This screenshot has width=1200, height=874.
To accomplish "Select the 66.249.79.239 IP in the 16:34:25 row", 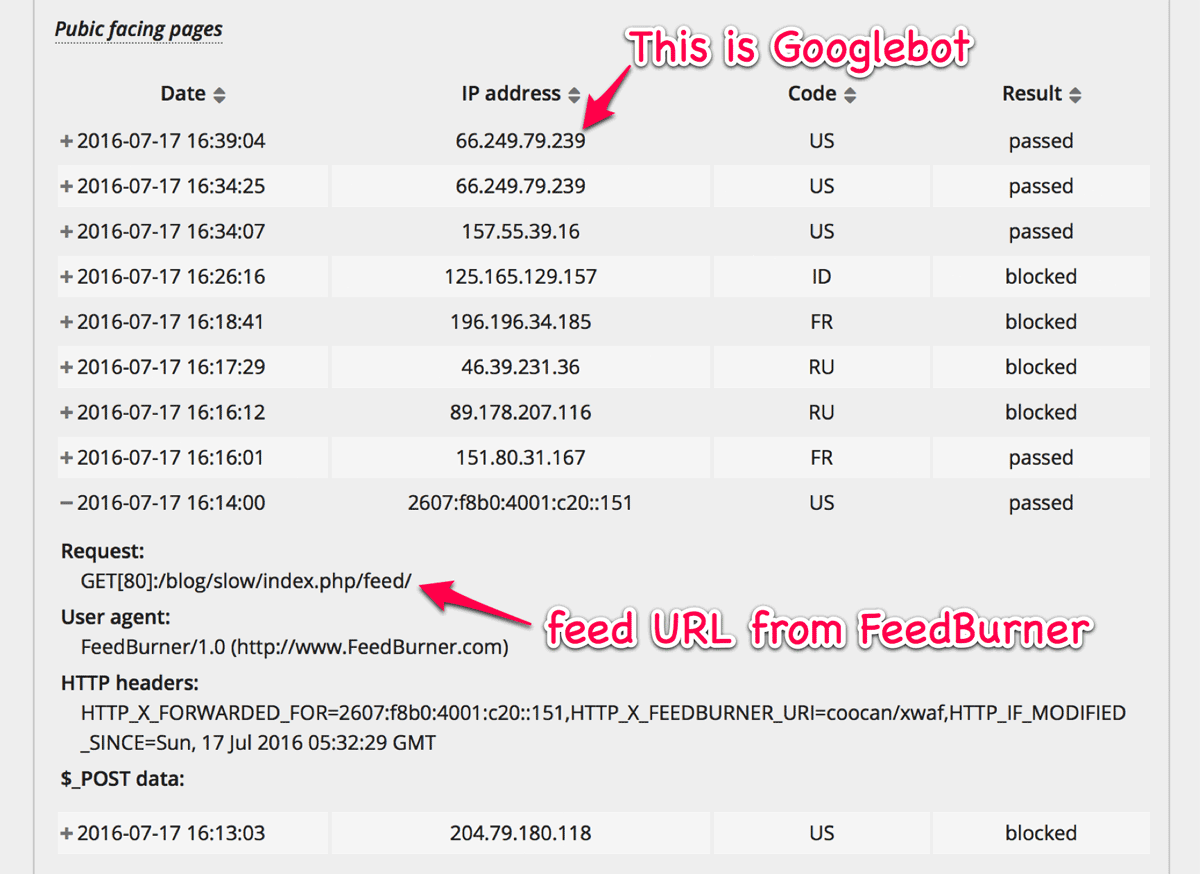I will [520, 186].
